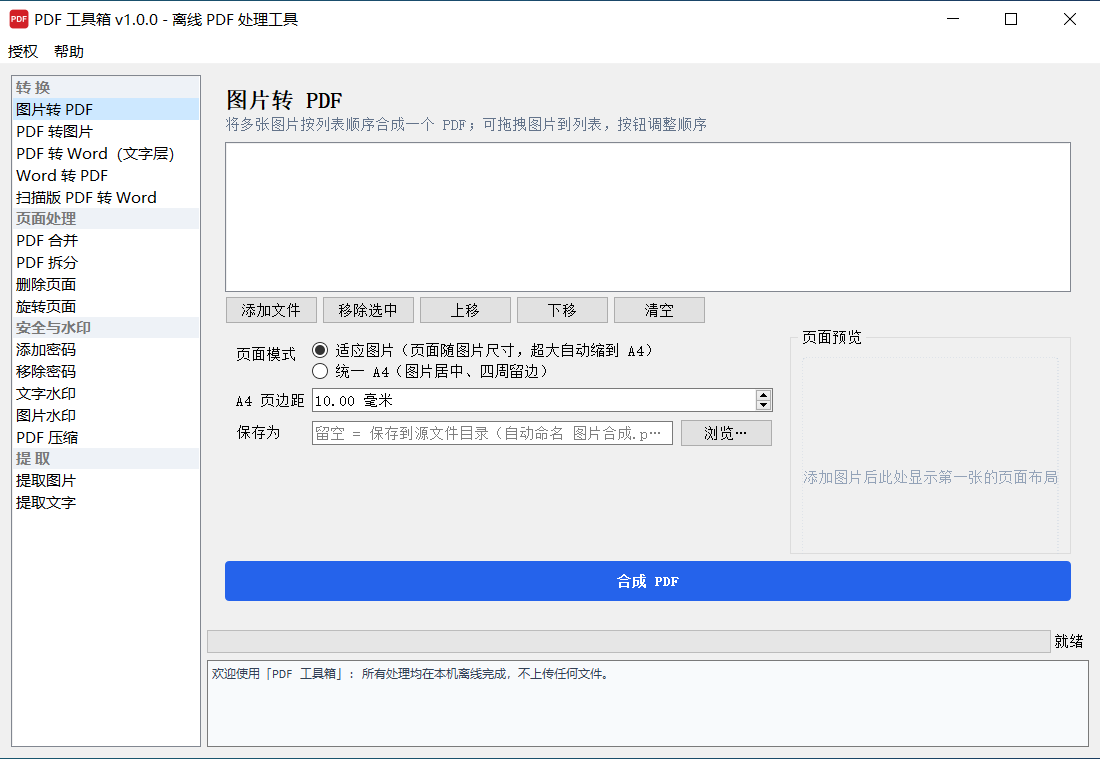Select the 统一 A4 page mode radio
This screenshot has height=759, width=1100.
320,371
